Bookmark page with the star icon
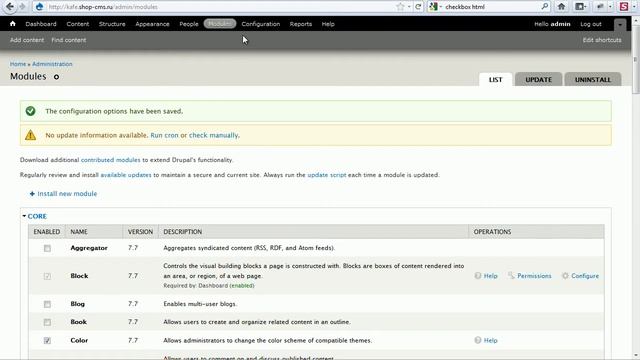This screenshot has width=640, height=360. [x=400, y=7]
